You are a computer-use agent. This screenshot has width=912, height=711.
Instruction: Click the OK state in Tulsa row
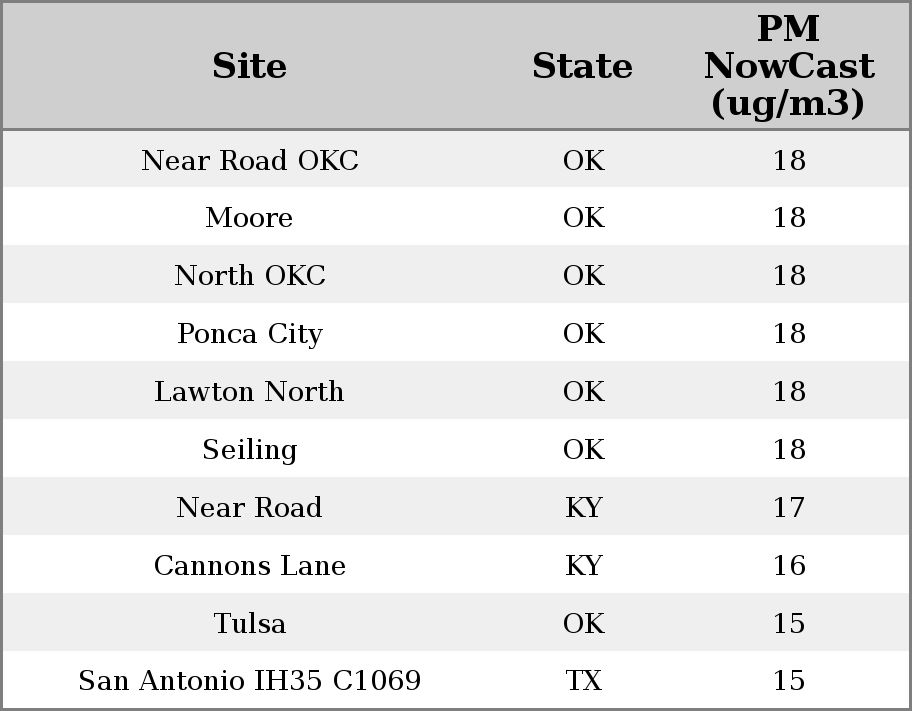(583, 624)
